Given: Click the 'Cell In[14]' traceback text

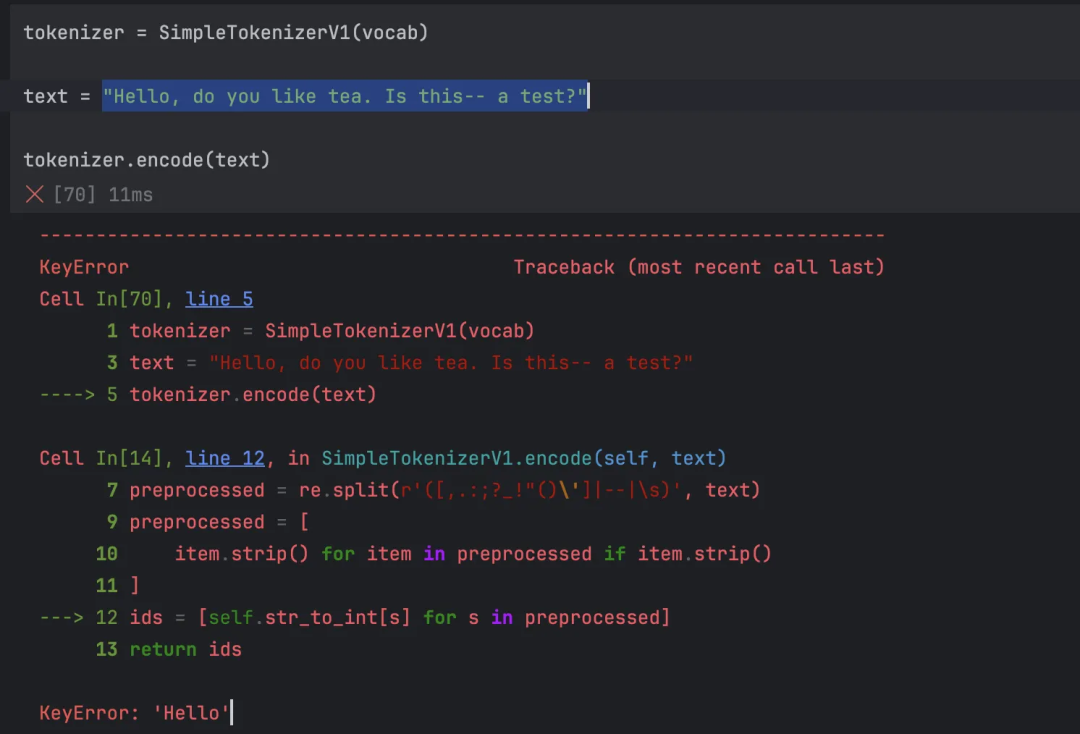Looking at the screenshot, I should click(101, 458).
